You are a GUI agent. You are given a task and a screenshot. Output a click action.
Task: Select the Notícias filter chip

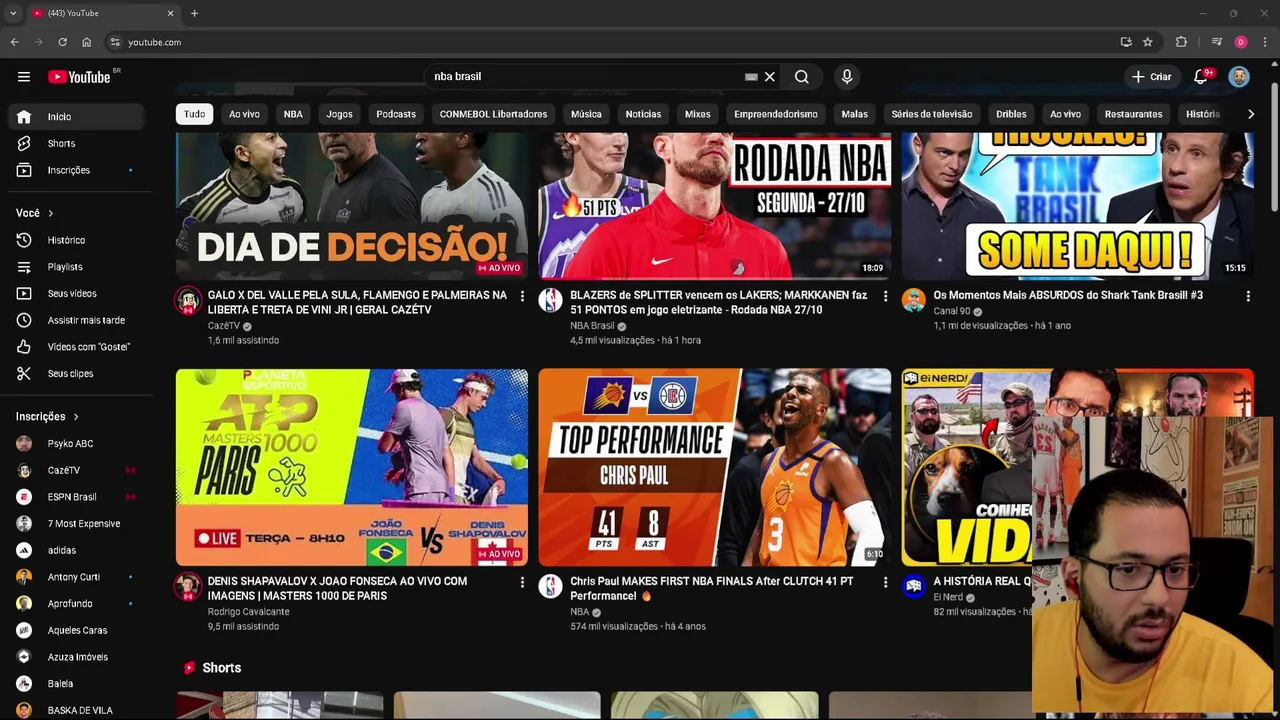[x=643, y=114]
